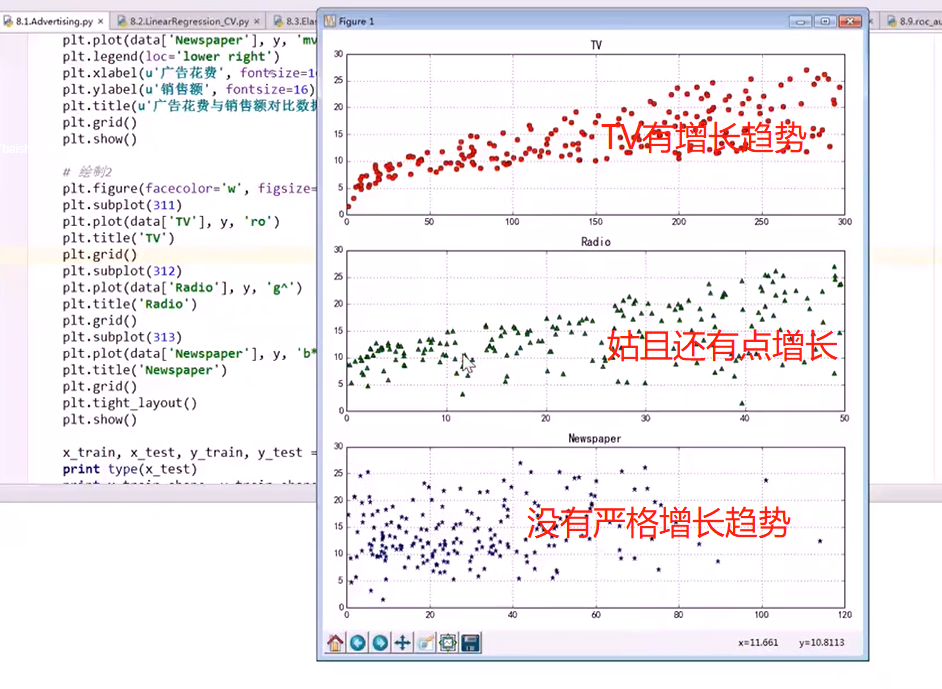Place cursor on plt.tight_layout() line

130,403
